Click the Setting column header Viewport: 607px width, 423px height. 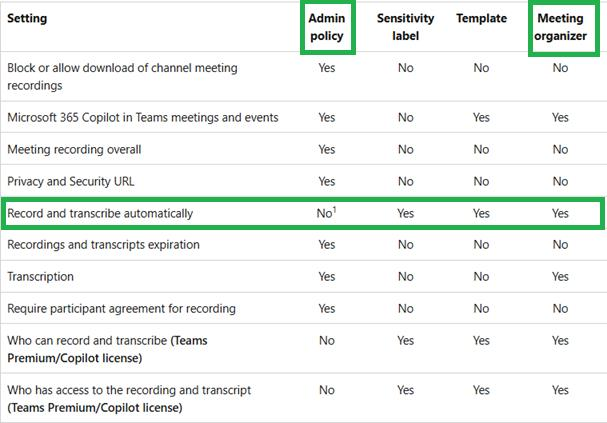pos(27,18)
